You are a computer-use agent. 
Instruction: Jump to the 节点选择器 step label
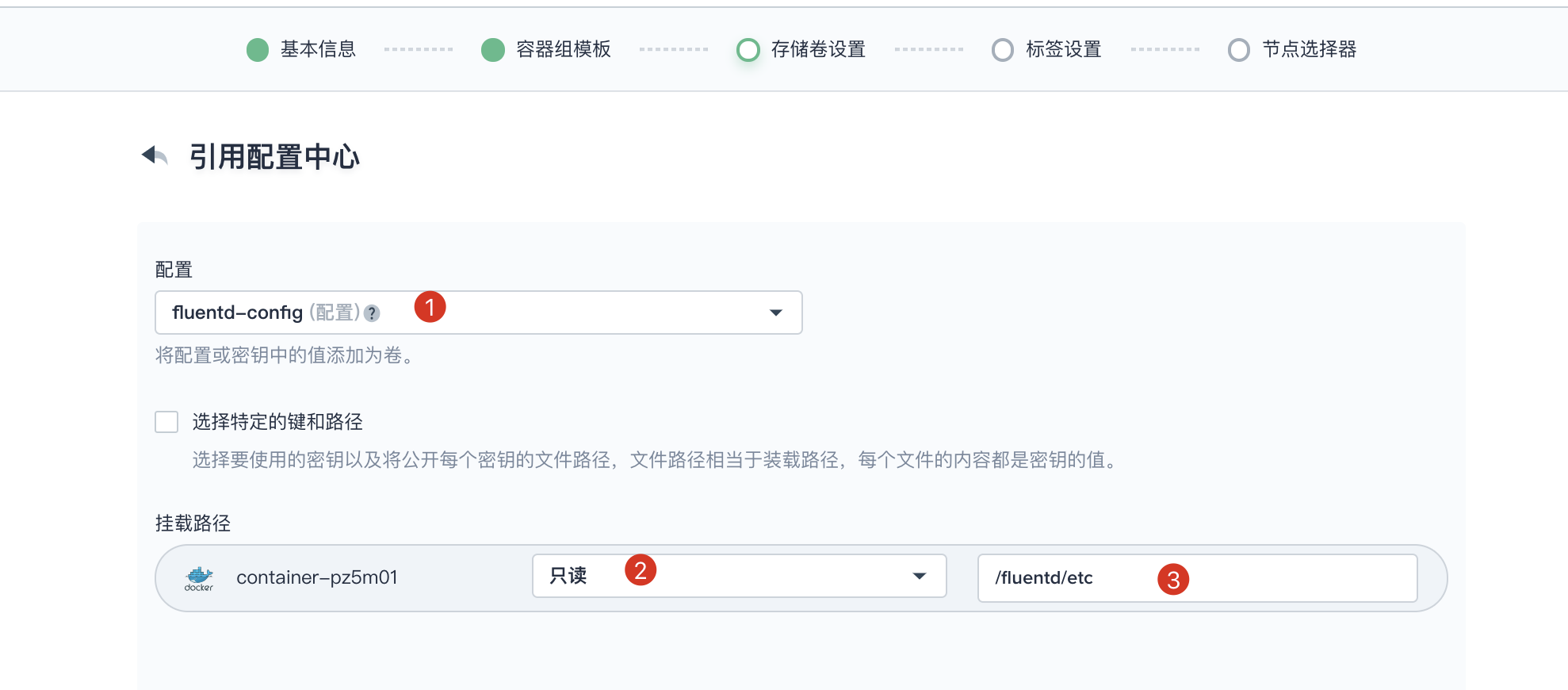click(x=1310, y=49)
